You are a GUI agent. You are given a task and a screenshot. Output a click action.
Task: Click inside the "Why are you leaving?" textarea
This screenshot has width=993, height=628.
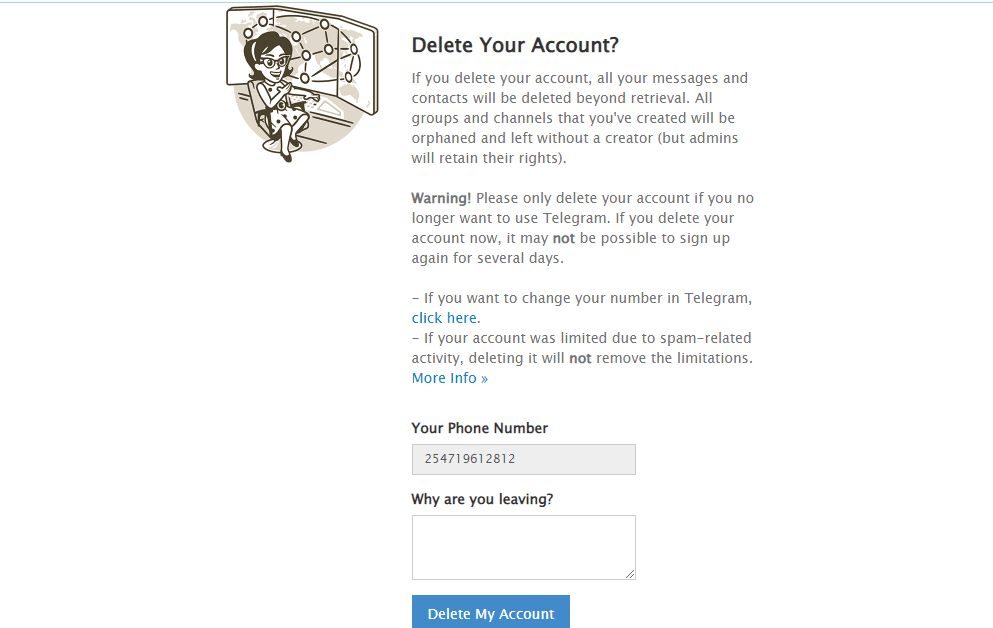pyautogui.click(x=523, y=546)
